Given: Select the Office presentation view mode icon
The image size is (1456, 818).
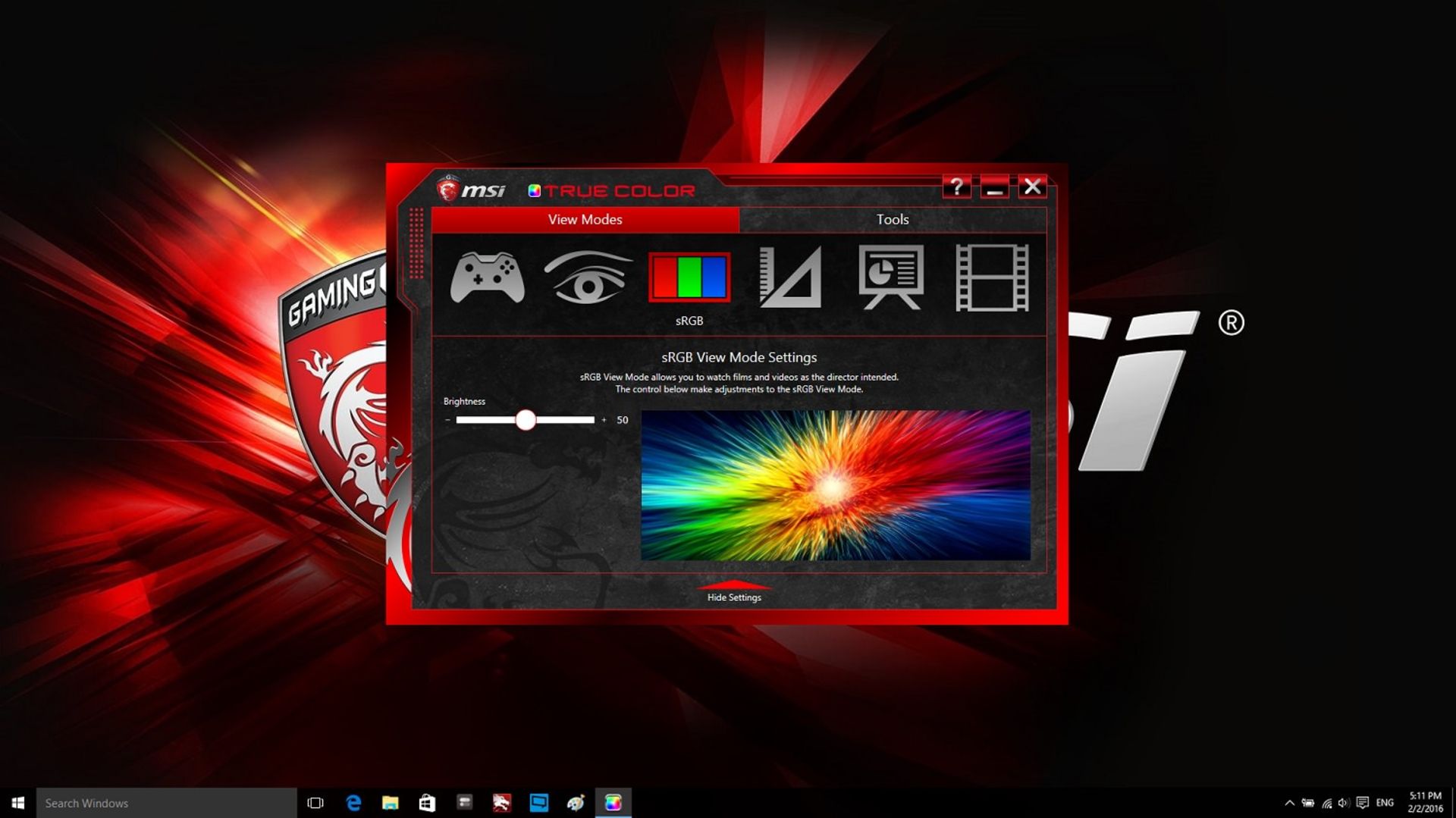Looking at the screenshot, I should (x=891, y=277).
